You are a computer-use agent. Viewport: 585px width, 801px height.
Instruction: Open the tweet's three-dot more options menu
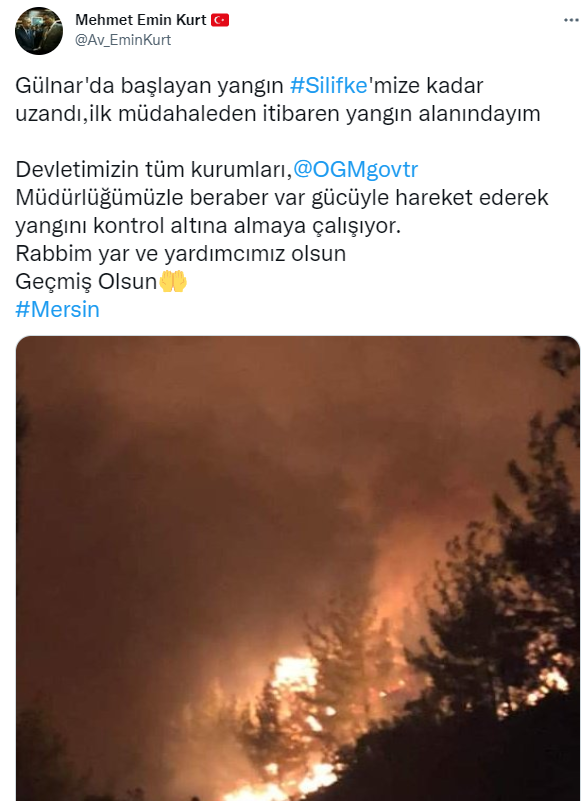(571, 20)
